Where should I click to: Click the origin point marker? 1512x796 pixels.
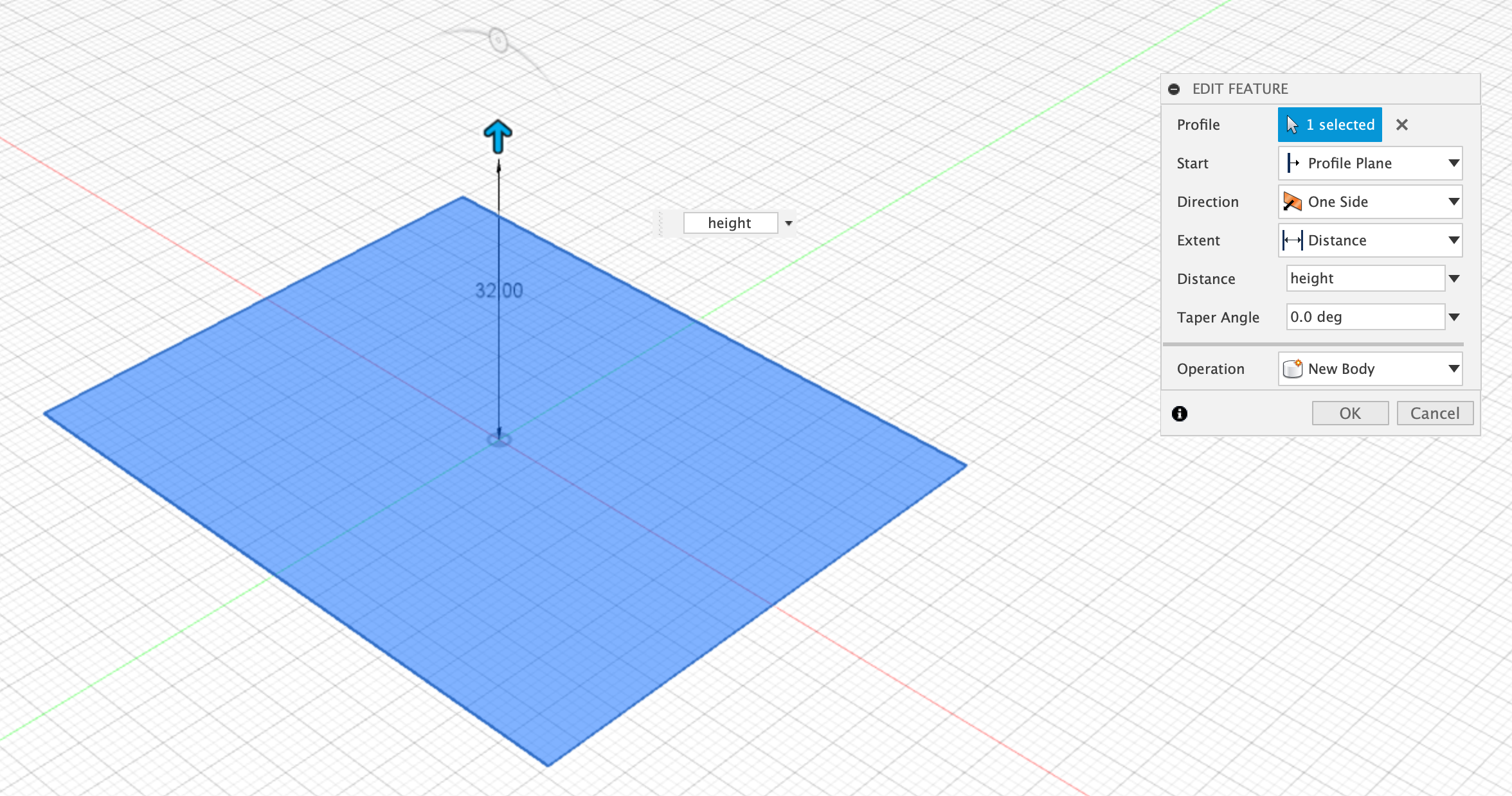point(499,439)
